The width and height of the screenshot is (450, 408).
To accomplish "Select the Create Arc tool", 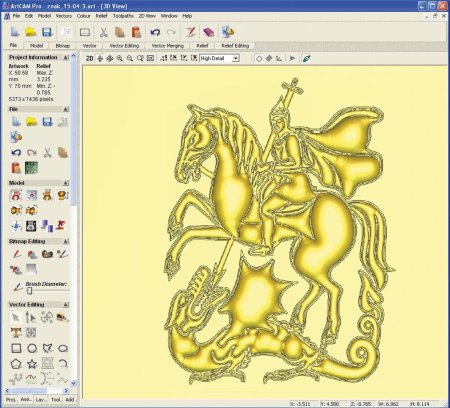I will coord(63,363).
